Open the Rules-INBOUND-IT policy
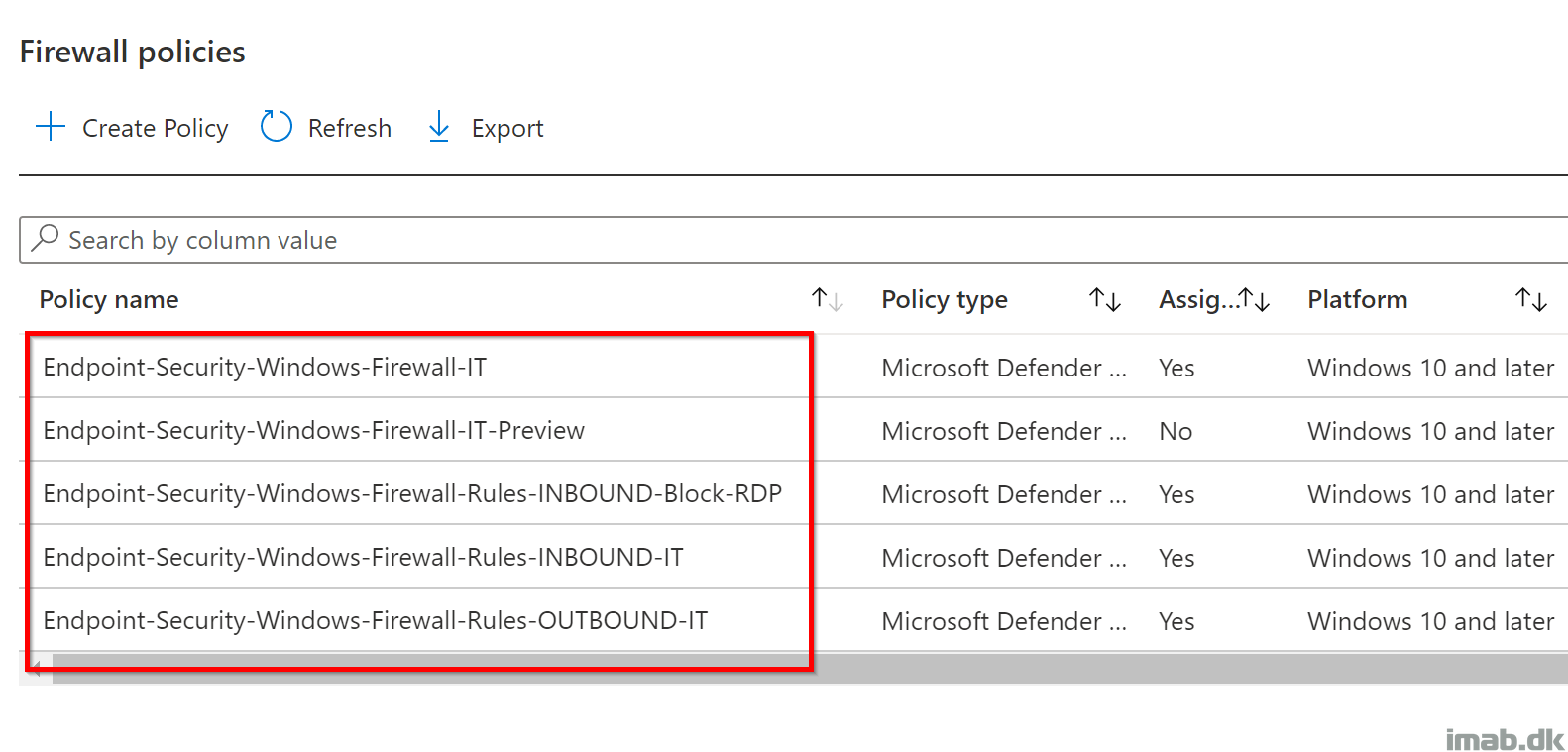 point(363,558)
